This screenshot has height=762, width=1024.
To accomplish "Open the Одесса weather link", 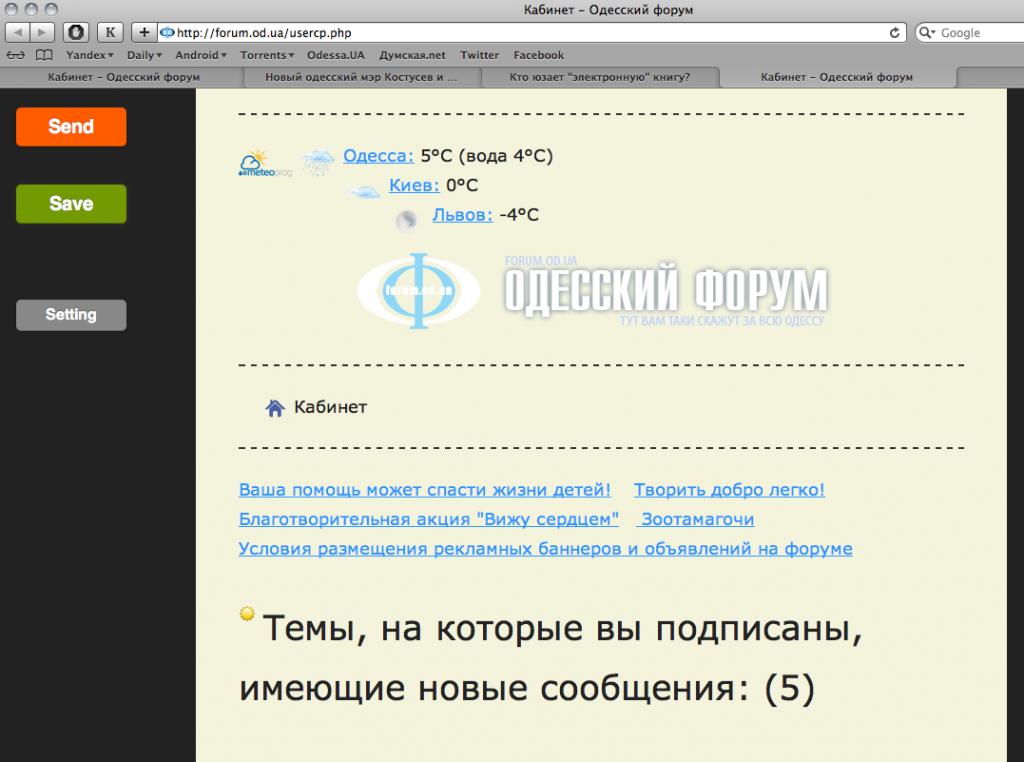I will (378, 156).
